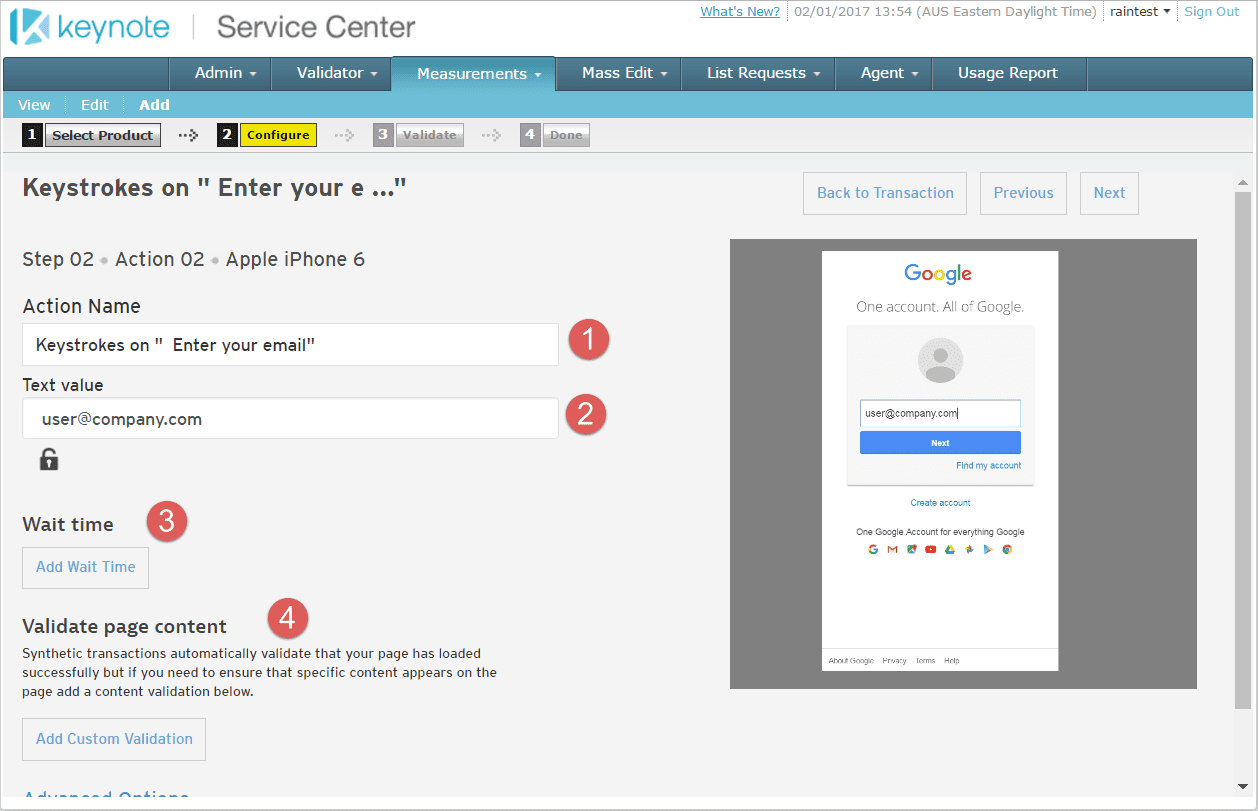Click the Validate wizard step

click(x=429, y=135)
